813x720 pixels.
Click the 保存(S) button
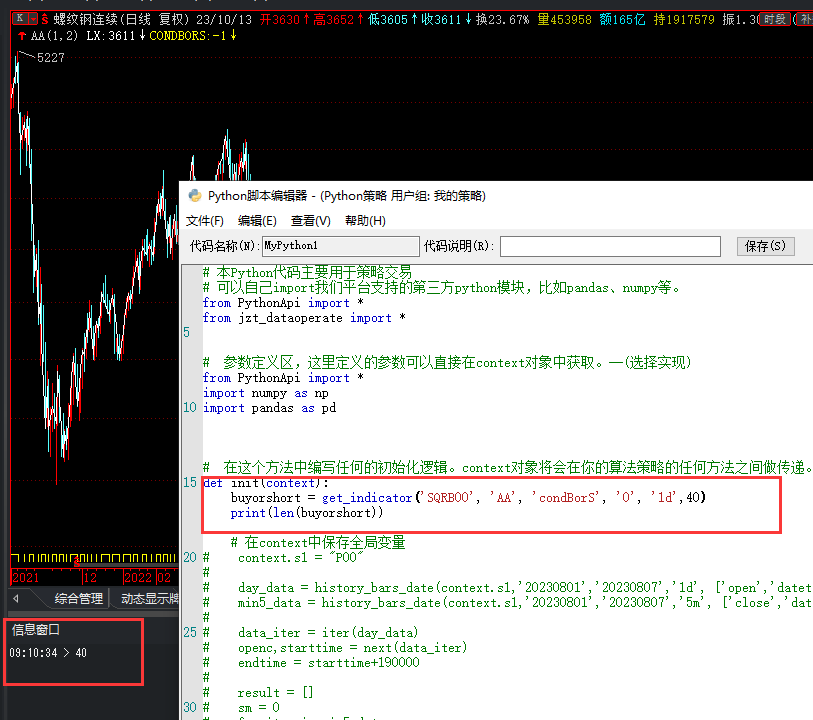tap(765, 246)
